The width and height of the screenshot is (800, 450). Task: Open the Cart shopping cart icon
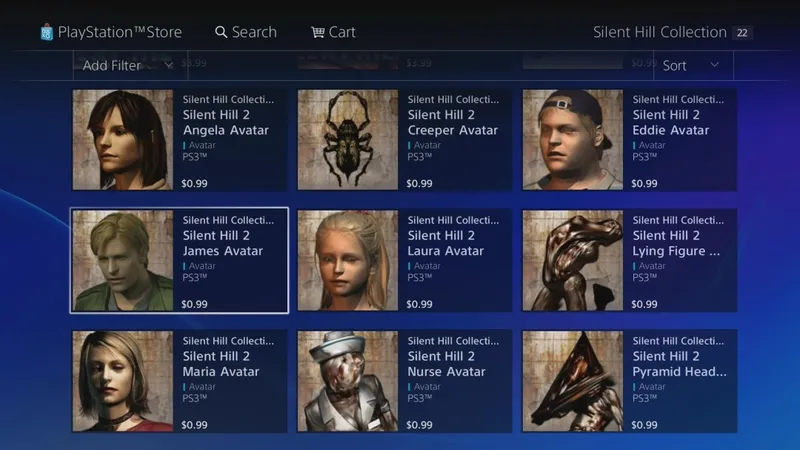(318, 32)
